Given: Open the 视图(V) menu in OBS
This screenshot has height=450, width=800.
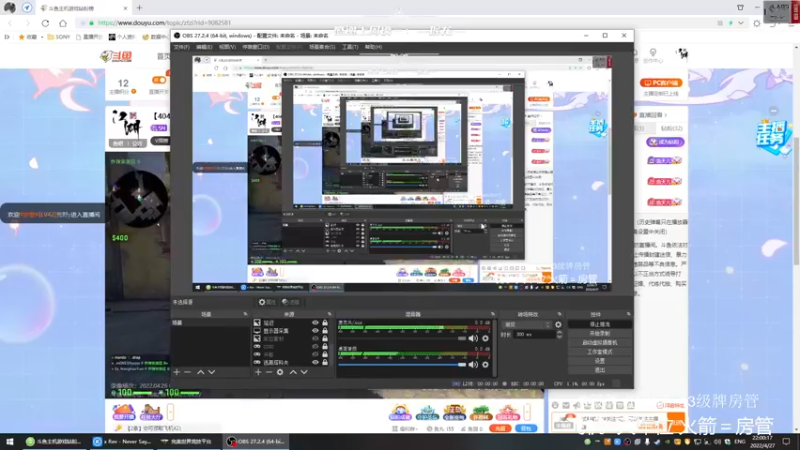Looking at the screenshot, I should 227,47.
